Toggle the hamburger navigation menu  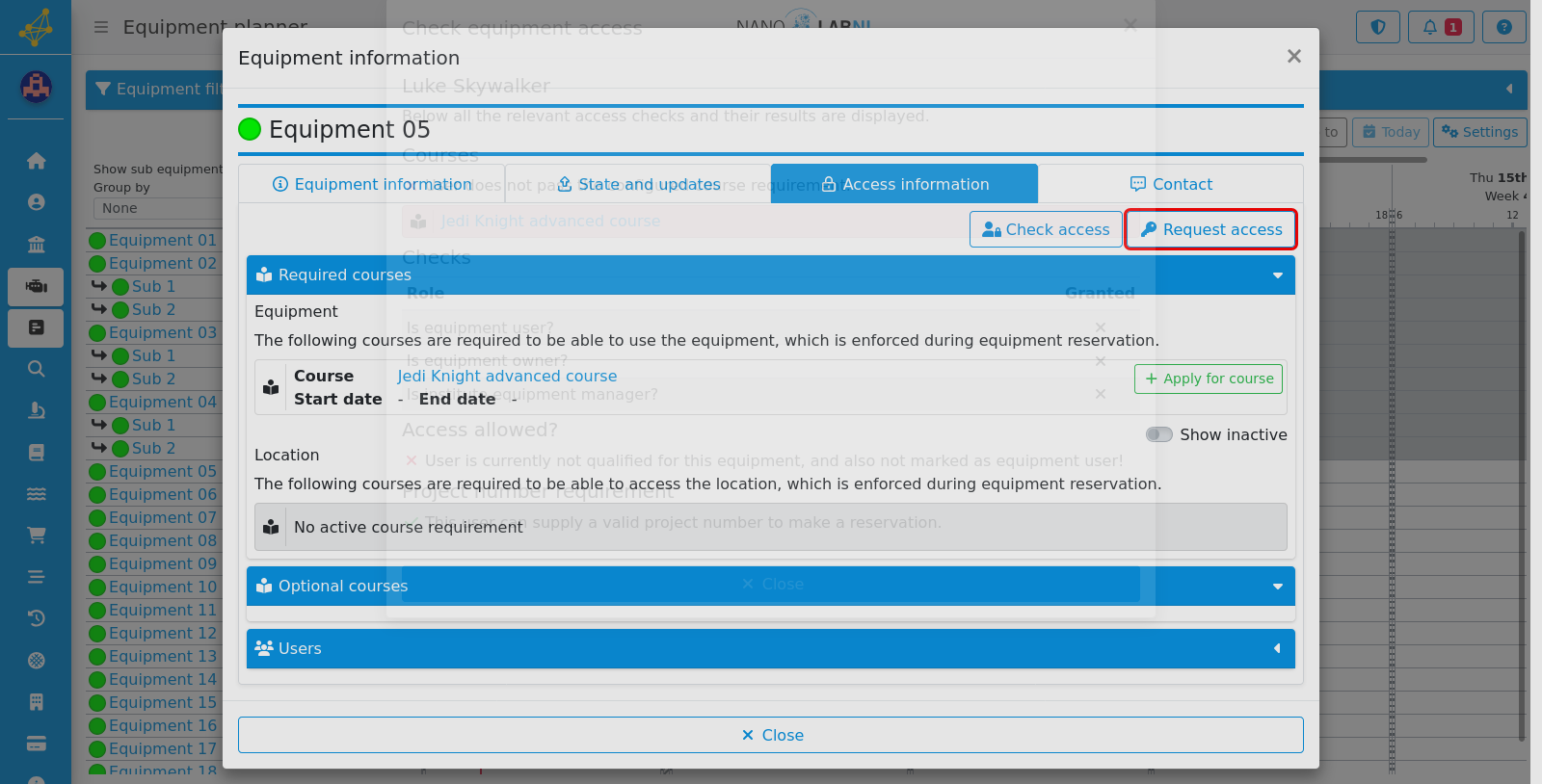click(x=101, y=27)
